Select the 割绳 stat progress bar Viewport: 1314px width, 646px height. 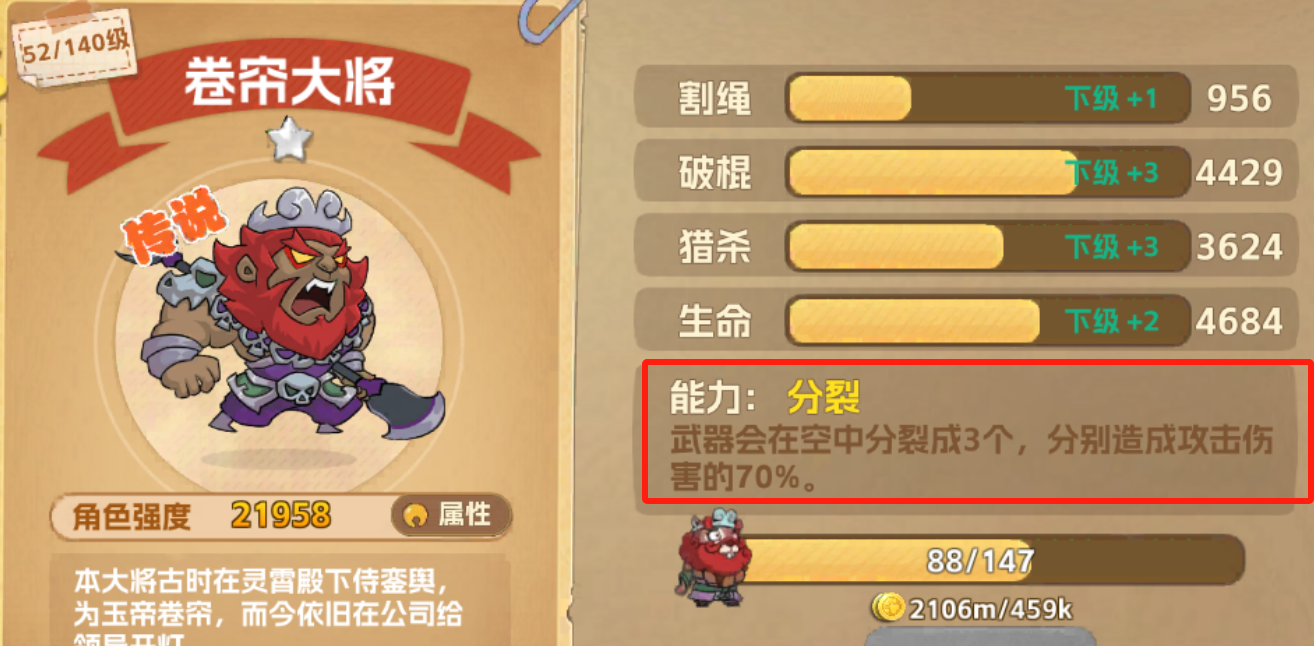point(987,98)
